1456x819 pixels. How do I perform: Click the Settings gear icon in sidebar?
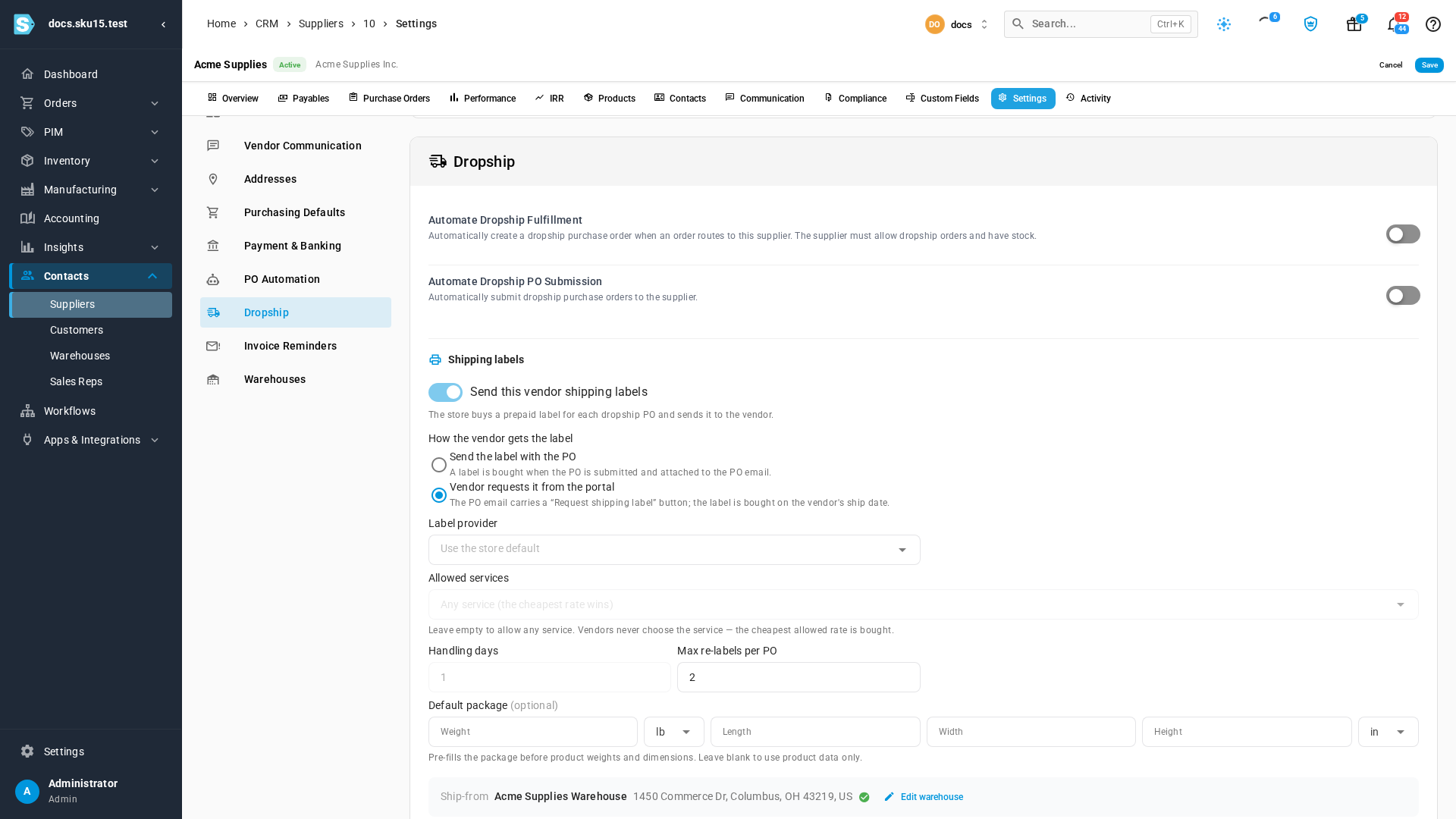point(27,752)
